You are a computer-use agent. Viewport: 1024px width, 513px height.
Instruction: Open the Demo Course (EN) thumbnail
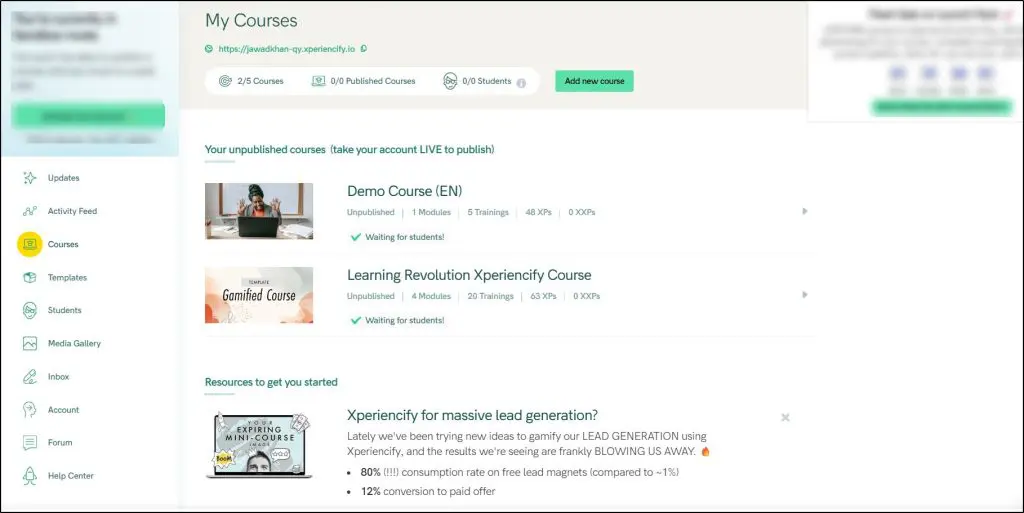[x=259, y=211]
